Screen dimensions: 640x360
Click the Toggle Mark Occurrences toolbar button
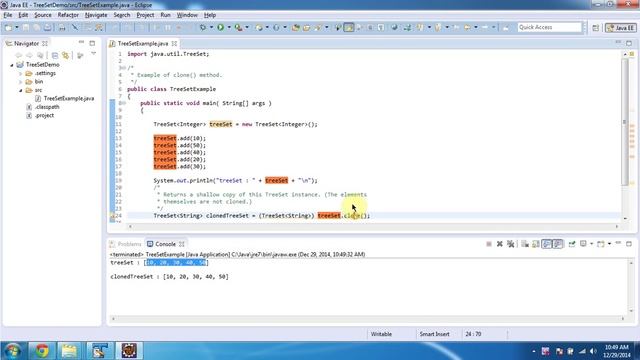tap(349, 27)
